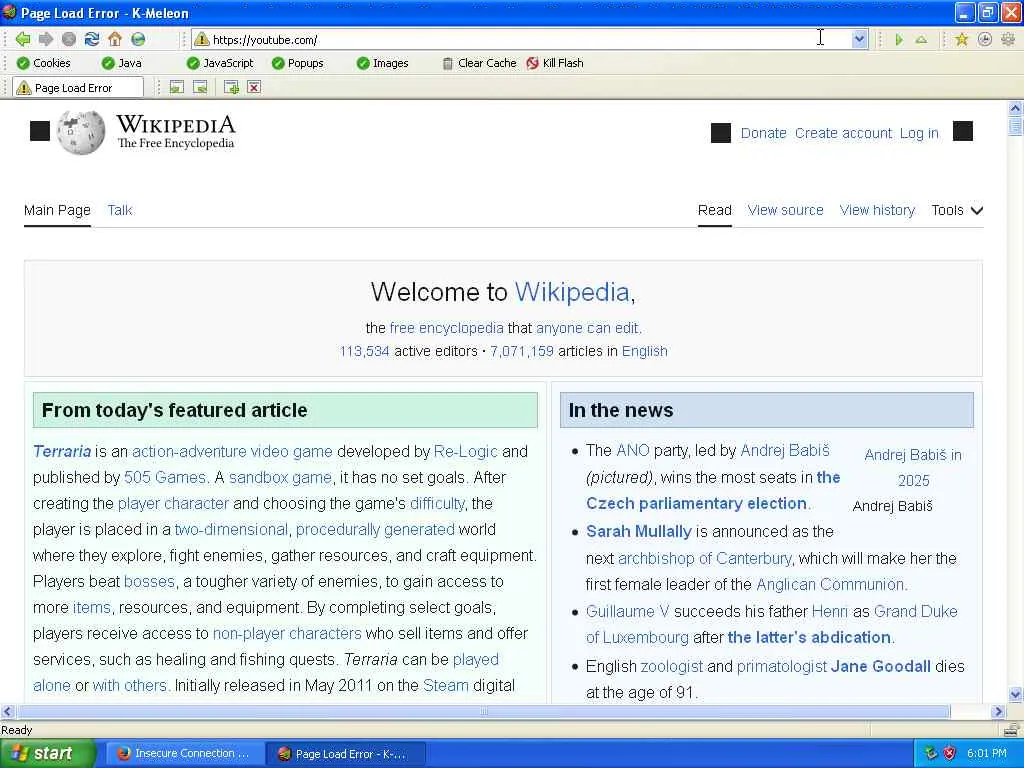Click the Donate link
This screenshot has height=768, width=1024.
pos(763,133)
